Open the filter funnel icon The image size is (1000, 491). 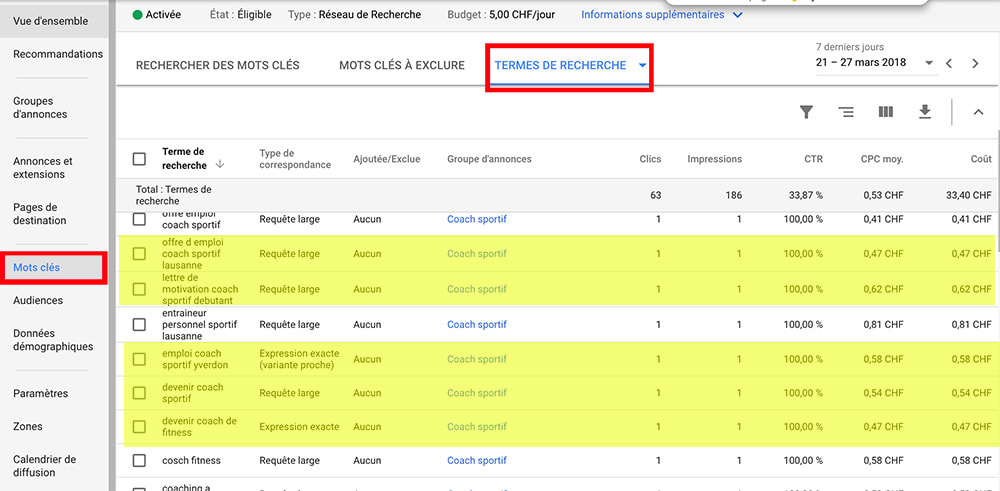pyautogui.click(x=806, y=112)
